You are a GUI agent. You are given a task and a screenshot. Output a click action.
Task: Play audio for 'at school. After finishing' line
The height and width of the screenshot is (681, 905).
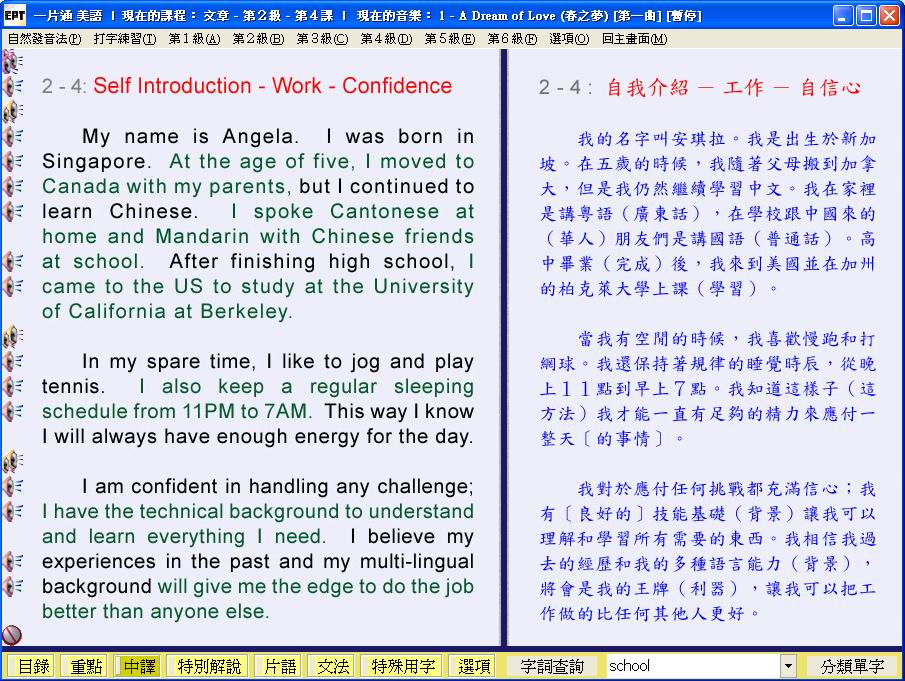[12, 261]
